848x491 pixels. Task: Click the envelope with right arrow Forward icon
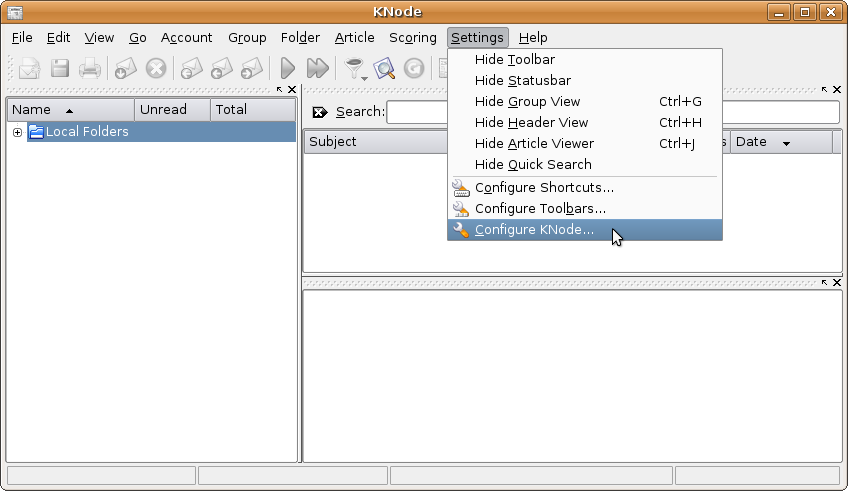click(251, 69)
